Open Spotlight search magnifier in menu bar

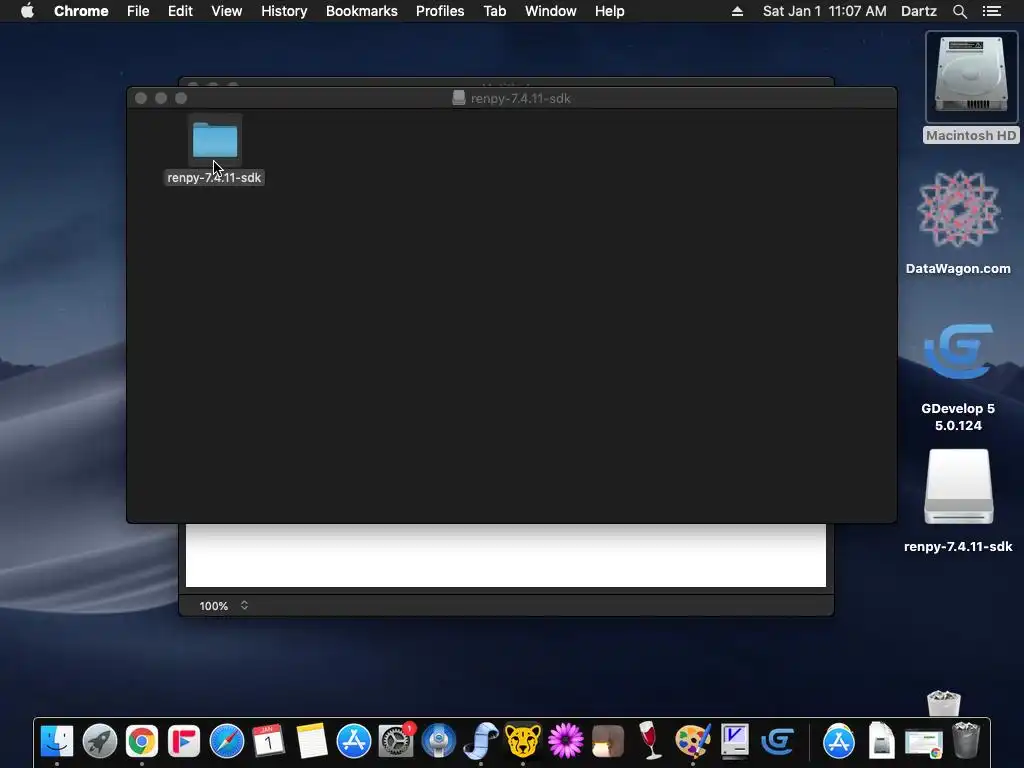coord(959,11)
